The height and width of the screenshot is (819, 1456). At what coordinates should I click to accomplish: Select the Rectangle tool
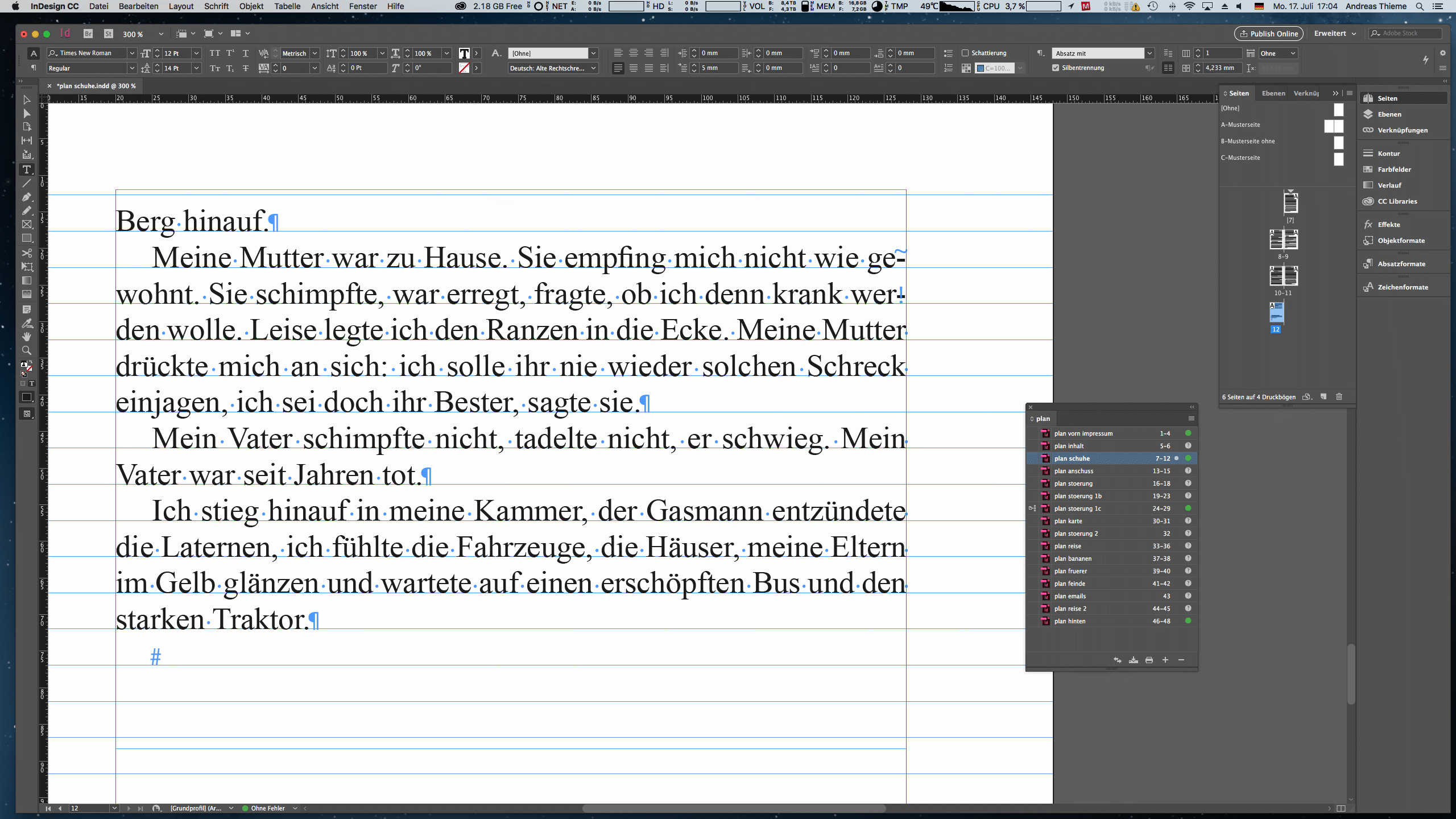pyautogui.click(x=26, y=238)
